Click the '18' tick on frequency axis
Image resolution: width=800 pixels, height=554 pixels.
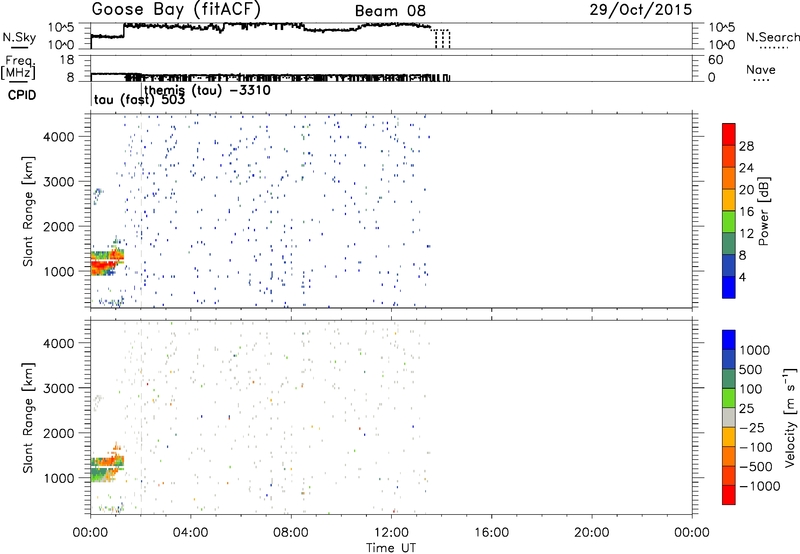tap(67, 59)
